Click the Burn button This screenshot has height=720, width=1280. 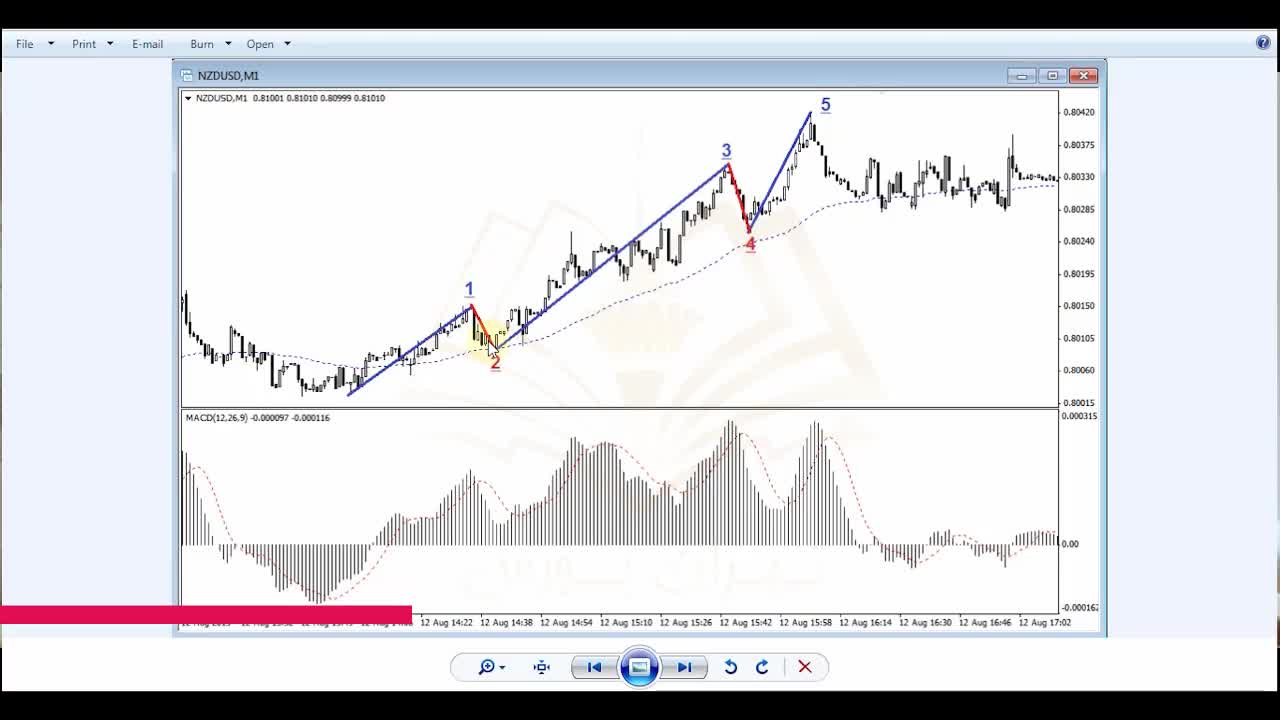202,44
